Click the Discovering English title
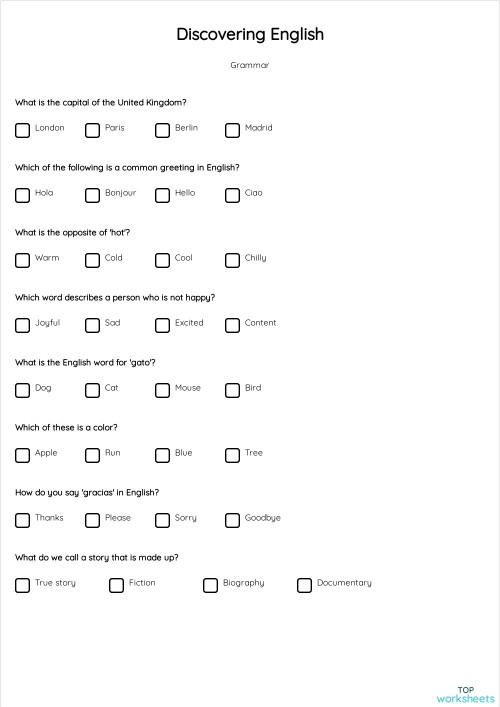This screenshot has width=500, height=707. point(250,34)
